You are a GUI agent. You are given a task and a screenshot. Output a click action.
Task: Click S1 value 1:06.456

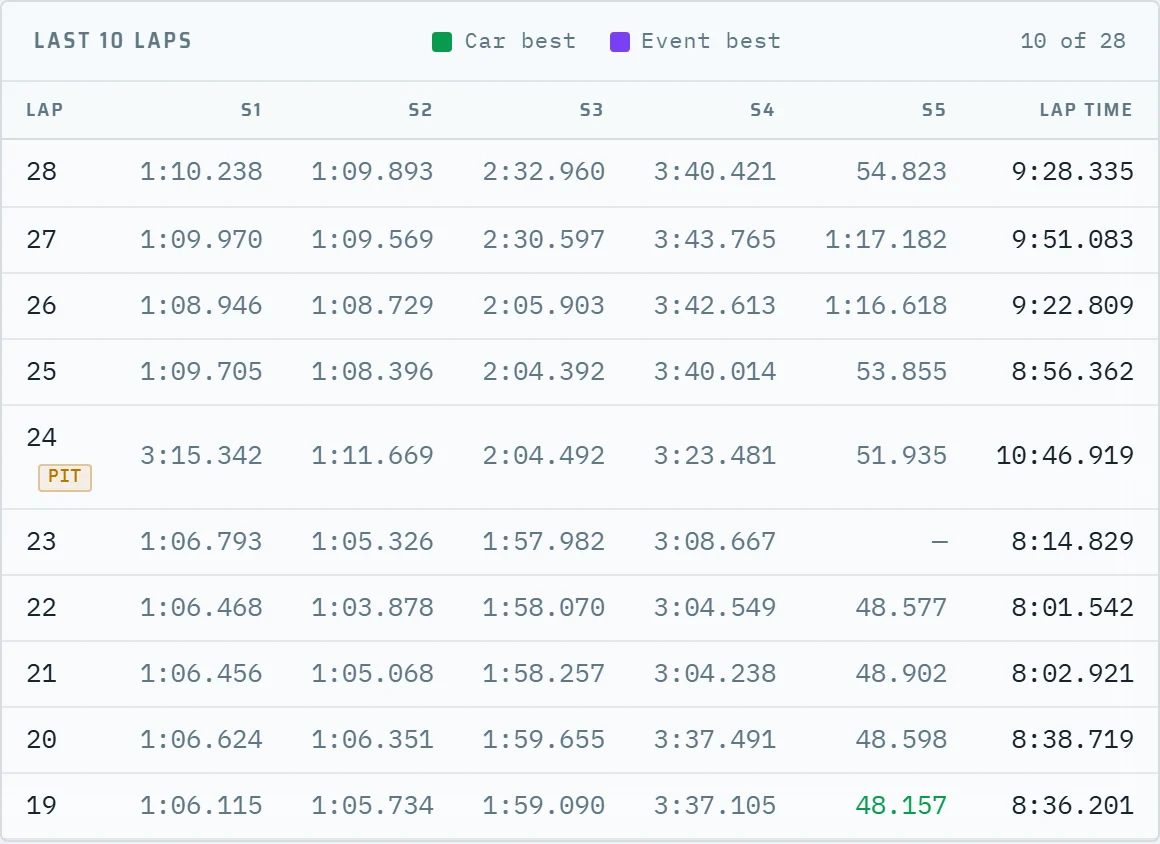click(201, 674)
